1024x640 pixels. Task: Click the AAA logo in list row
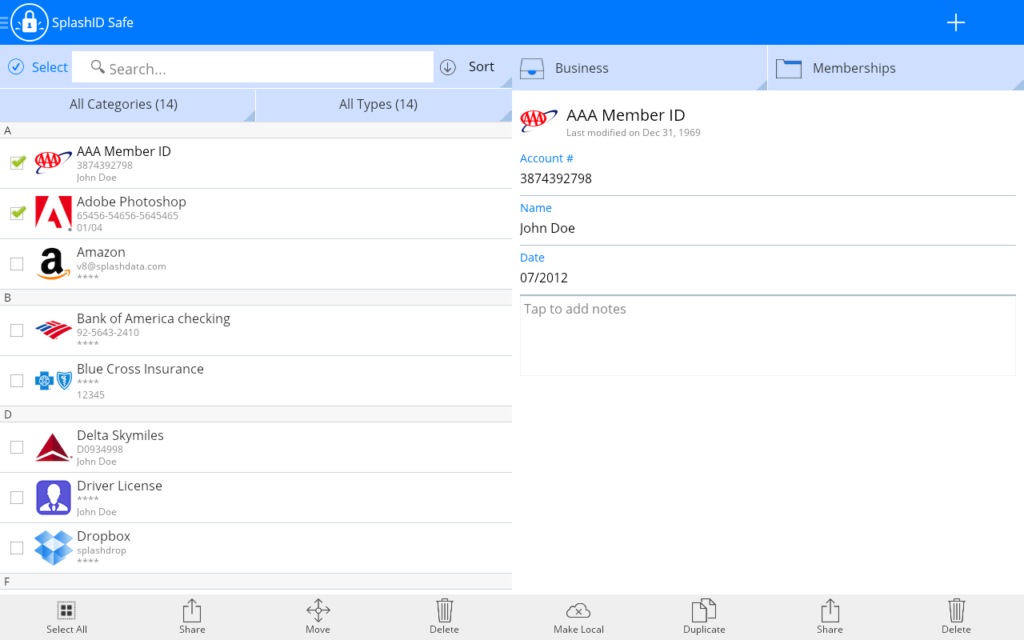pyautogui.click(x=53, y=162)
